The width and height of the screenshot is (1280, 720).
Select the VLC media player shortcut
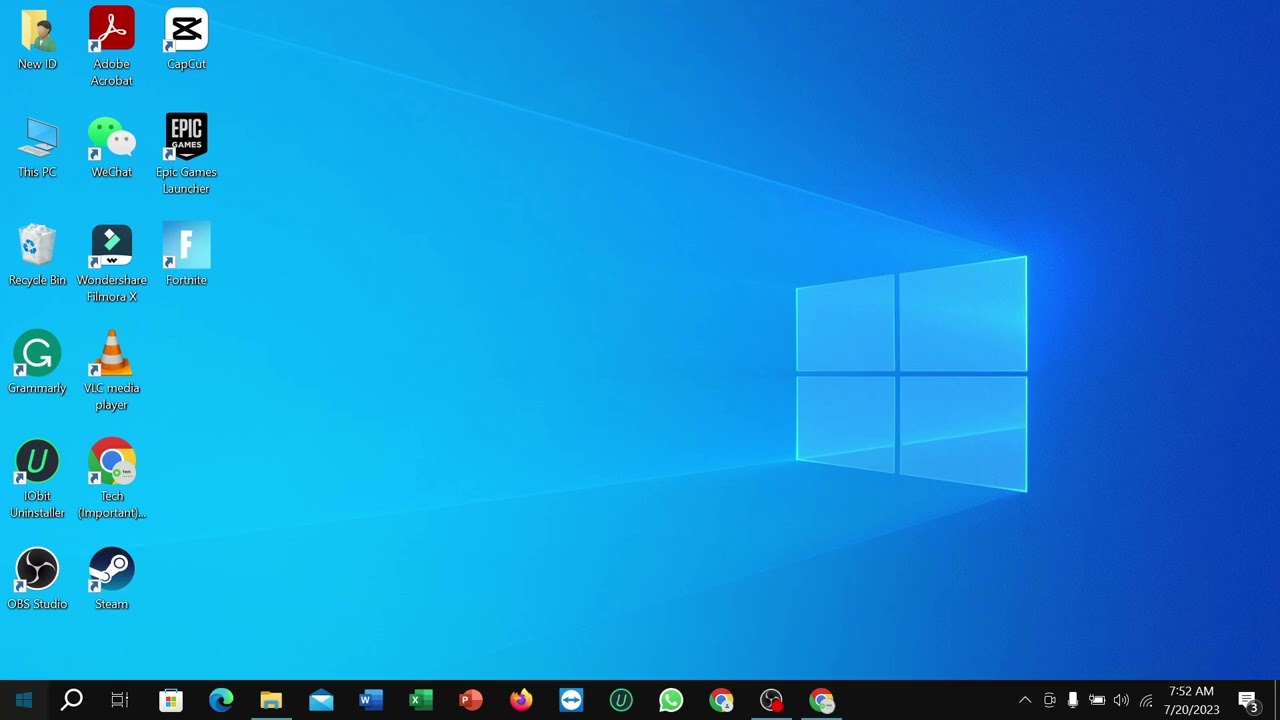point(112,370)
